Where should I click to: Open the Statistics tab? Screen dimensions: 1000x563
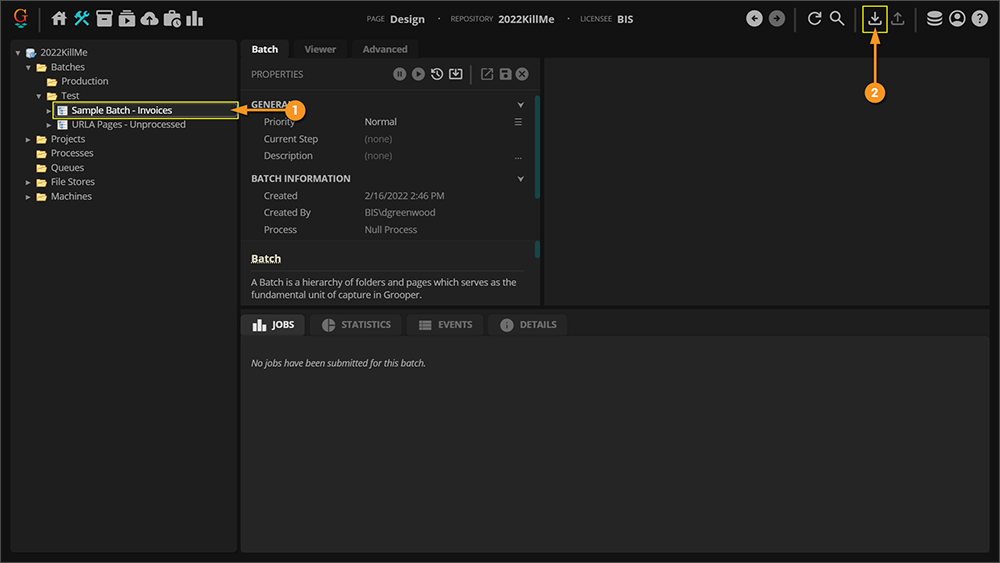tap(356, 325)
